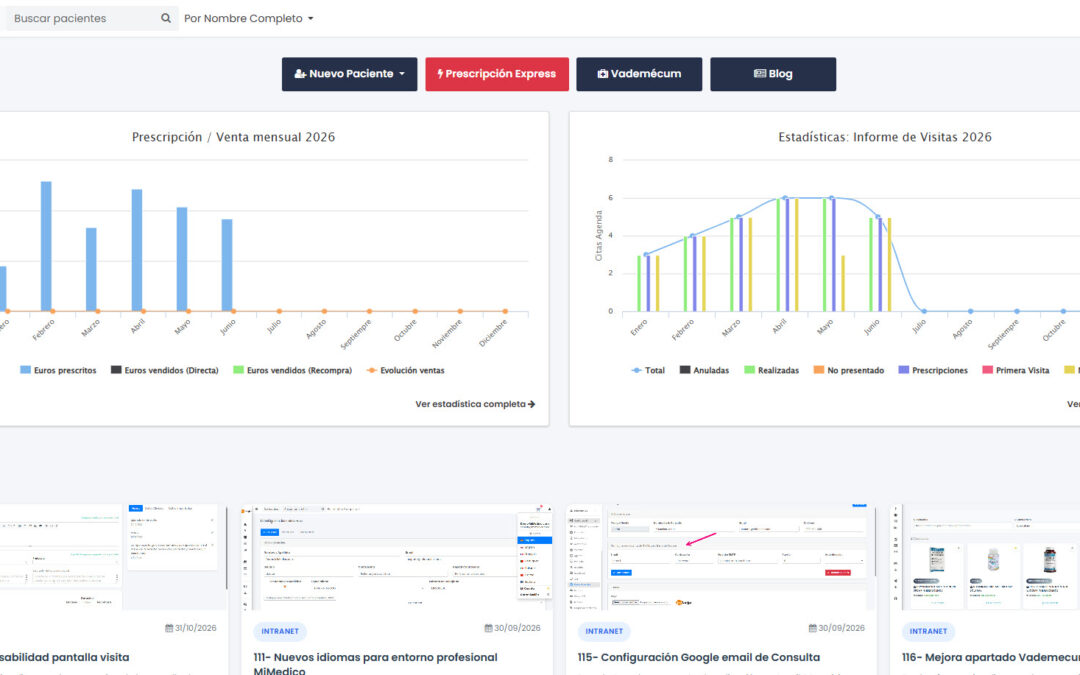
Task: Open the Nuevos idiomas blog post thumbnail
Action: click(397, 557)
